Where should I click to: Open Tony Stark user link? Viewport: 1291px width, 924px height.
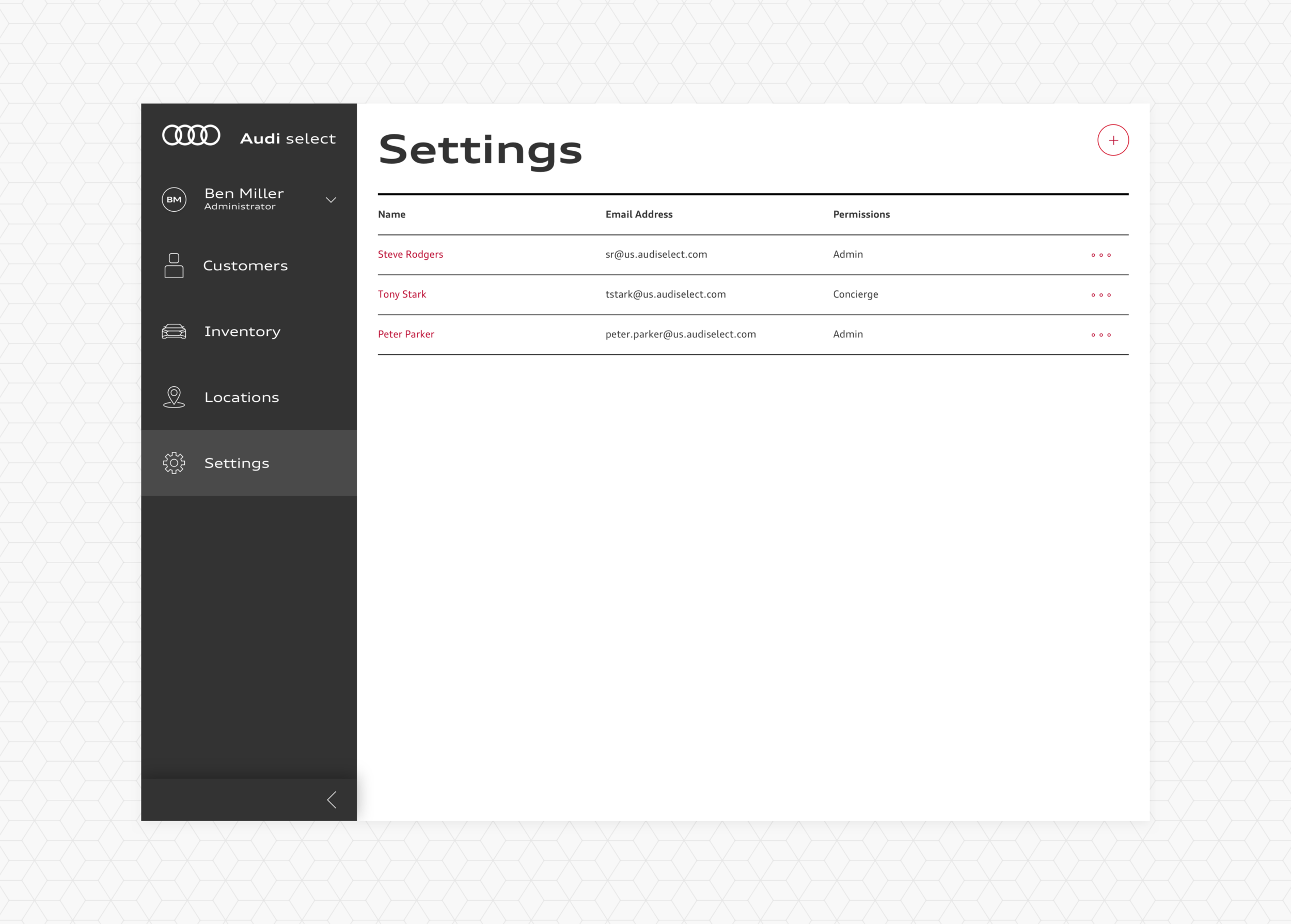click(x=402, y=294)
